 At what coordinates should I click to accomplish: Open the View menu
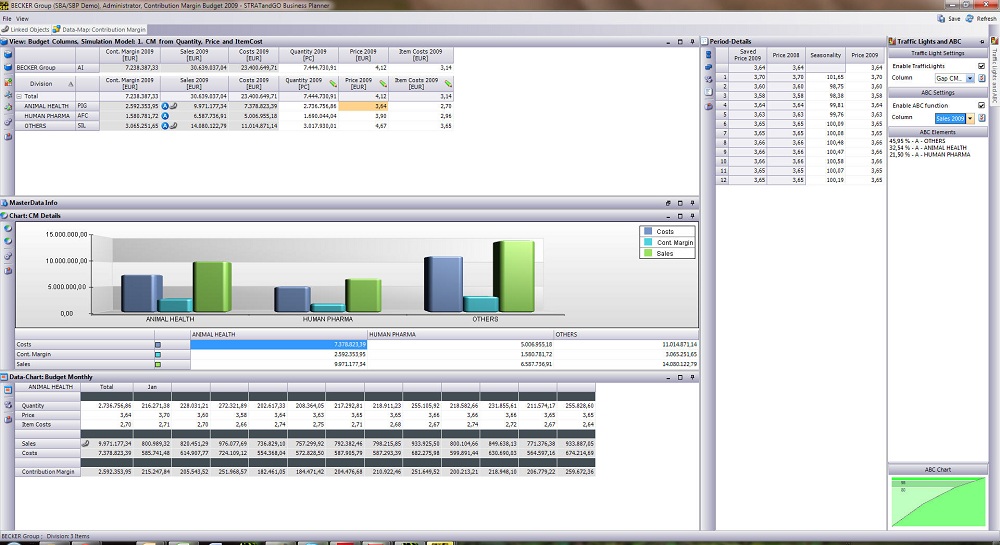[22, 19]
